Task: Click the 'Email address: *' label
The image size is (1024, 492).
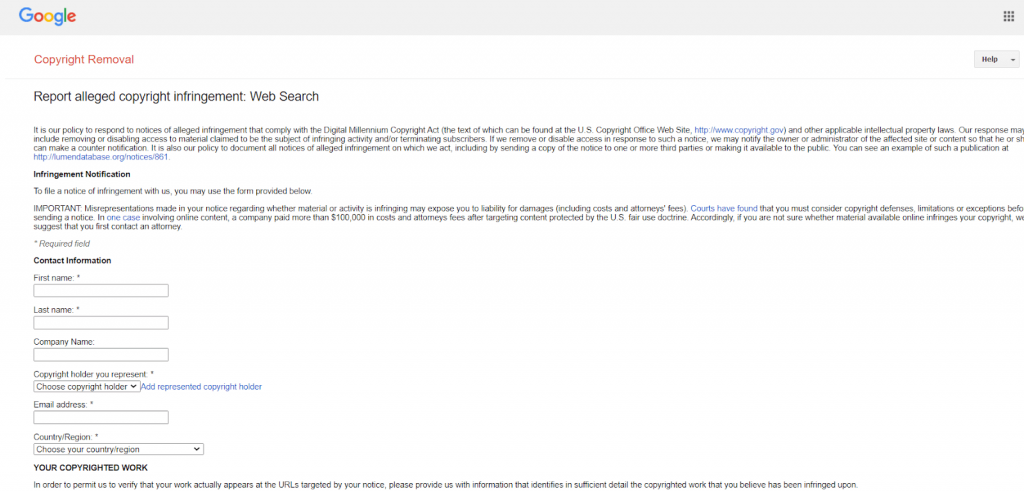Action: tap(63, 404)
